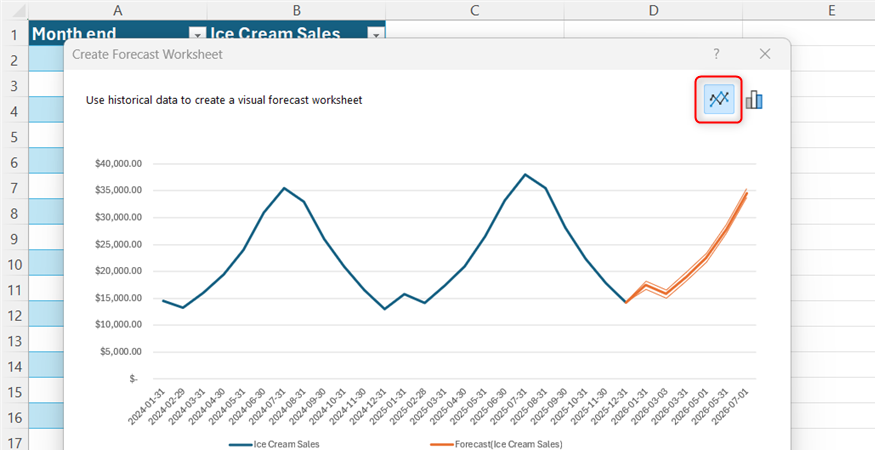Select row 6 header

coord(14,162)
